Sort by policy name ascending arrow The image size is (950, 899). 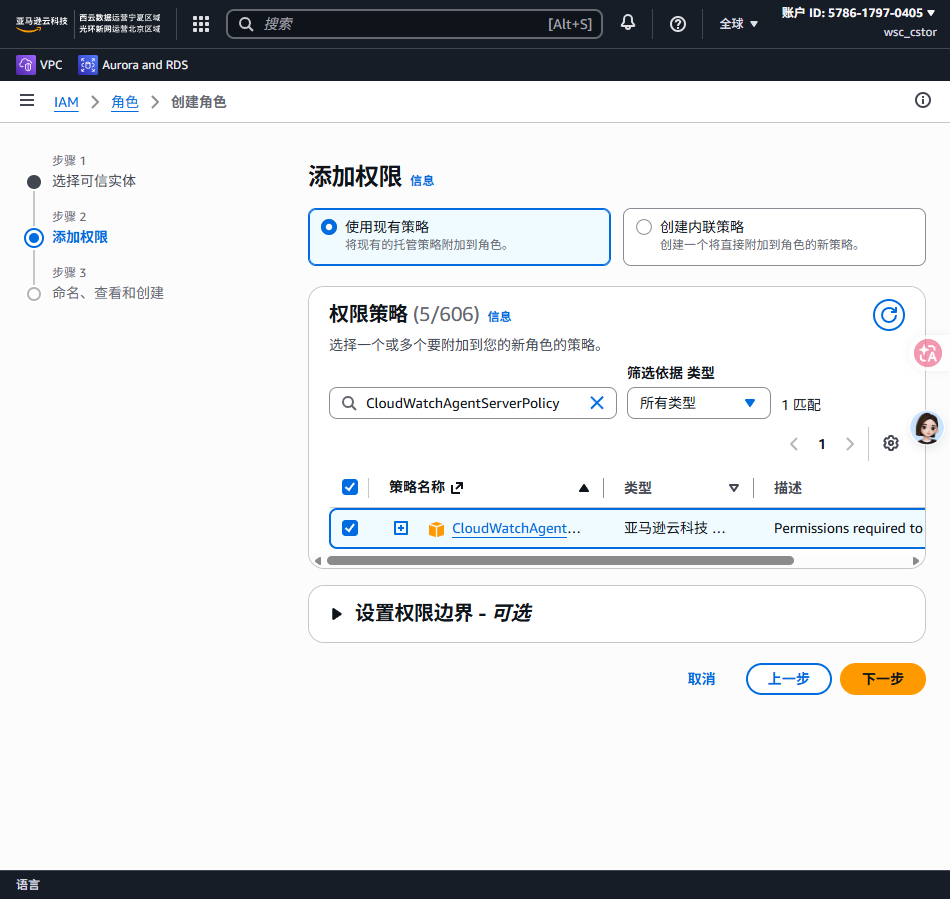(x=583, y=488)
